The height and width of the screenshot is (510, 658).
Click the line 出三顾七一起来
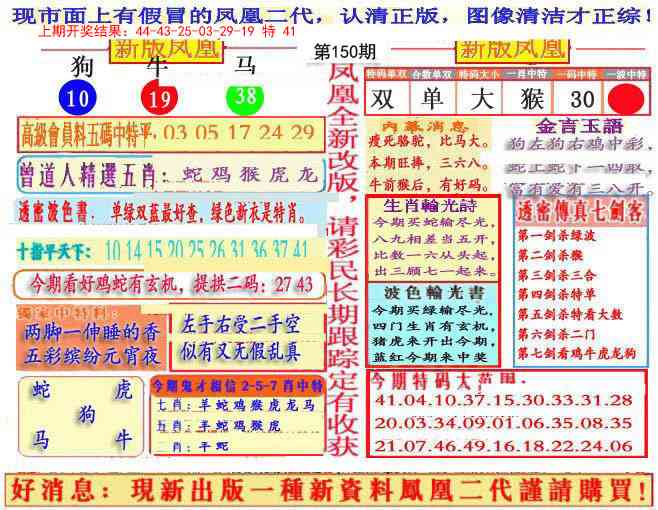point(435,271)
